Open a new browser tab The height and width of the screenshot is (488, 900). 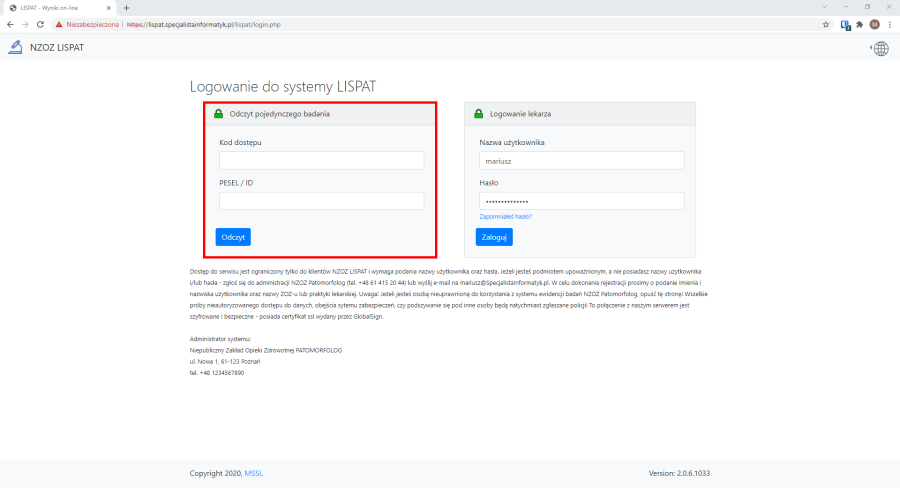pos(127,8)
